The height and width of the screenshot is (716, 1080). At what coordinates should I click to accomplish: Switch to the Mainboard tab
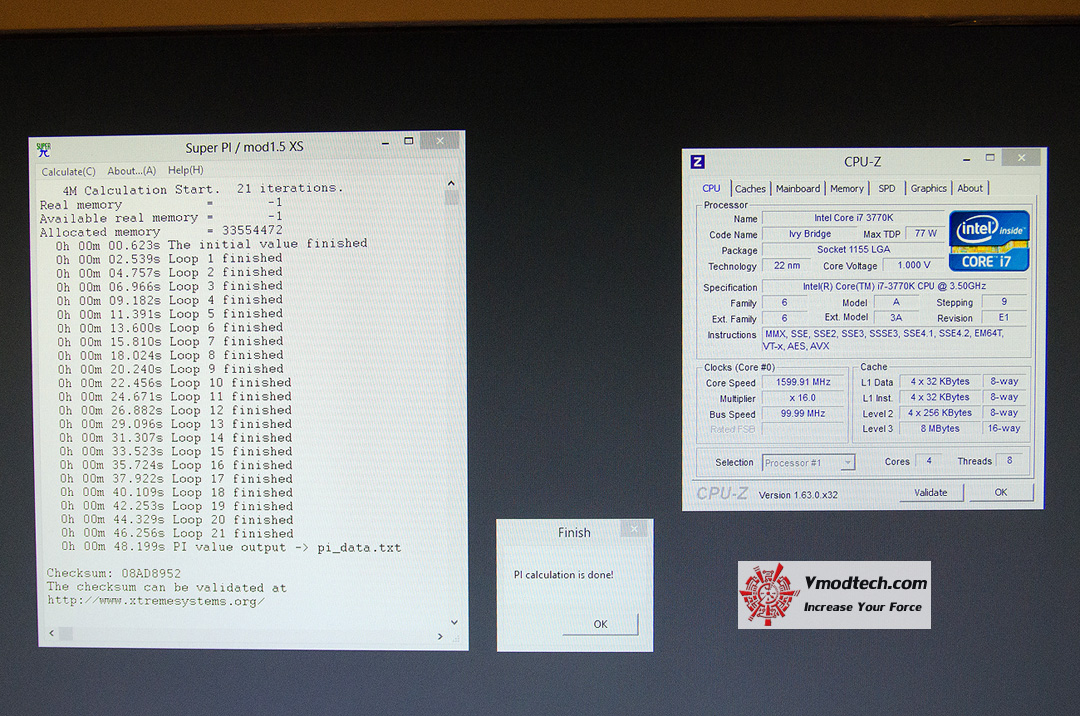click(x=798, y=189)
